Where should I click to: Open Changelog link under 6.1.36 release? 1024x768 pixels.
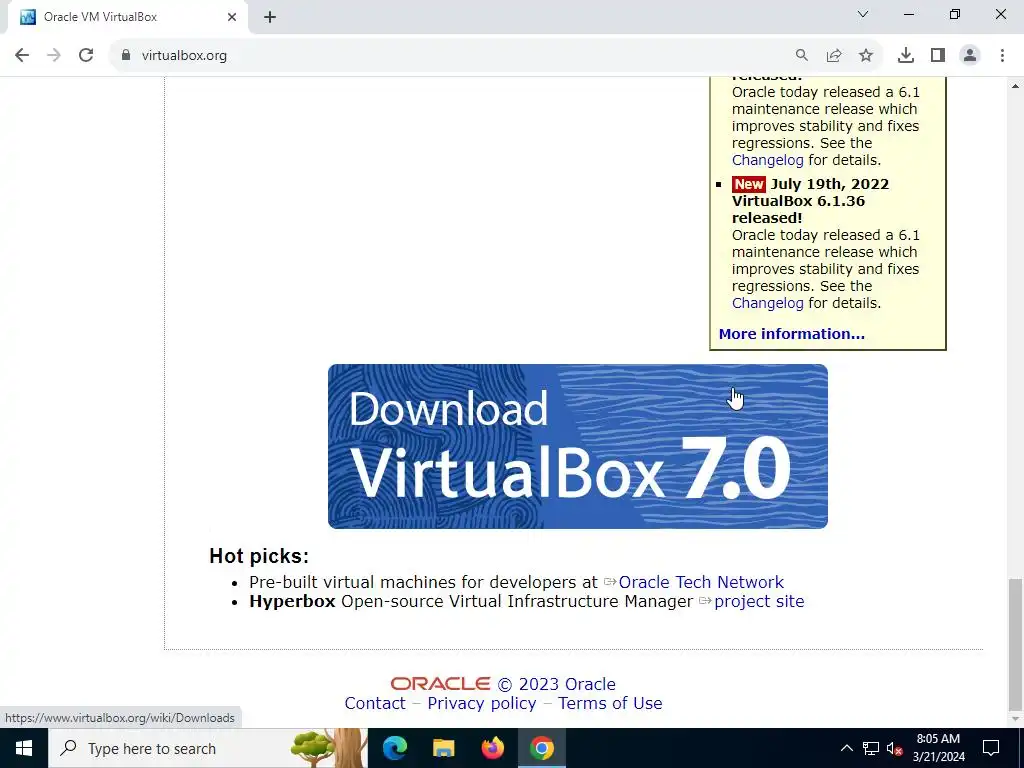(x=767, y=303)
